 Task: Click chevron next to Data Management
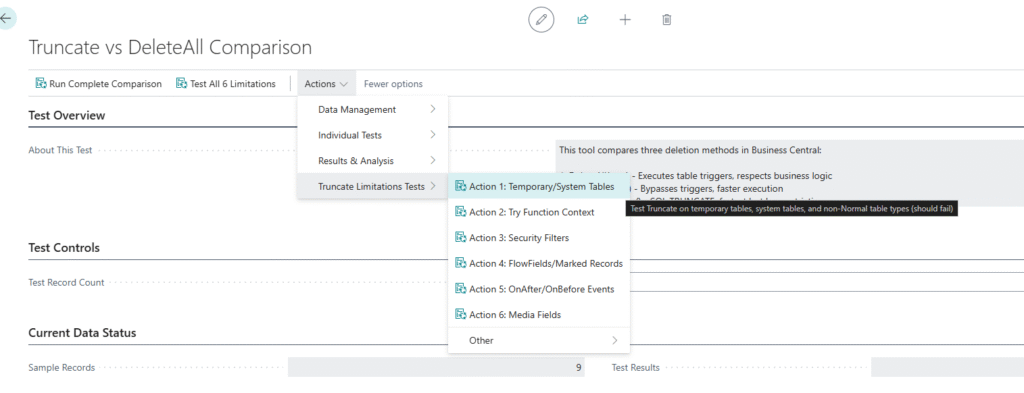(x=433, y=109)
